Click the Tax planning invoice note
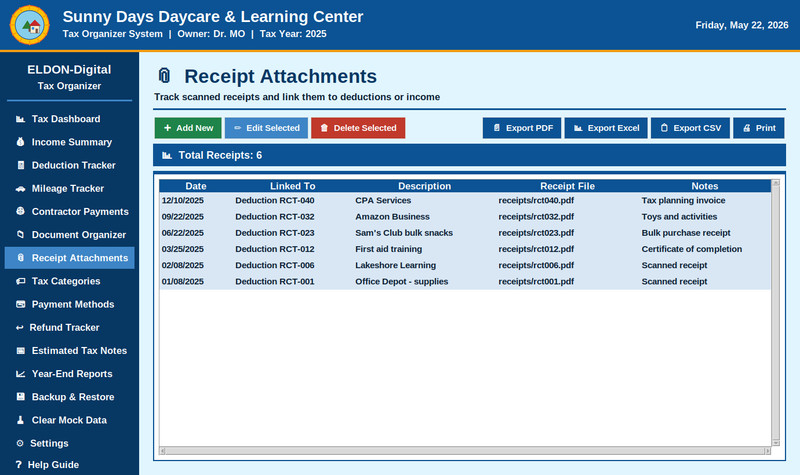This screenshot has width=800, height=475. point(683,201)
